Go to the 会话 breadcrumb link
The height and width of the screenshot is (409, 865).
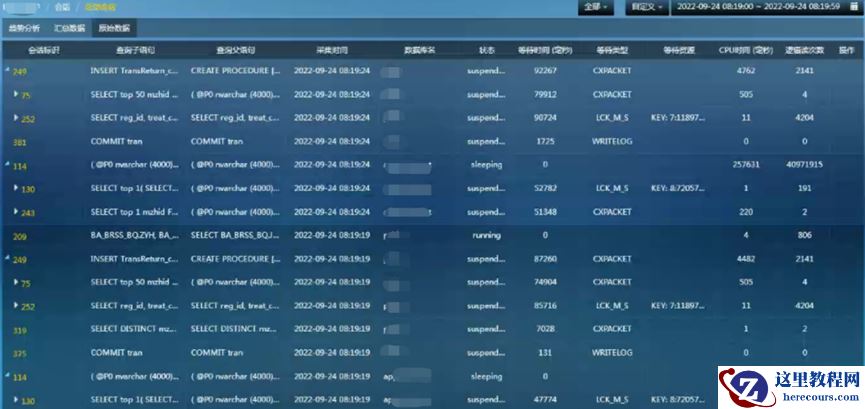pos(62,8)
